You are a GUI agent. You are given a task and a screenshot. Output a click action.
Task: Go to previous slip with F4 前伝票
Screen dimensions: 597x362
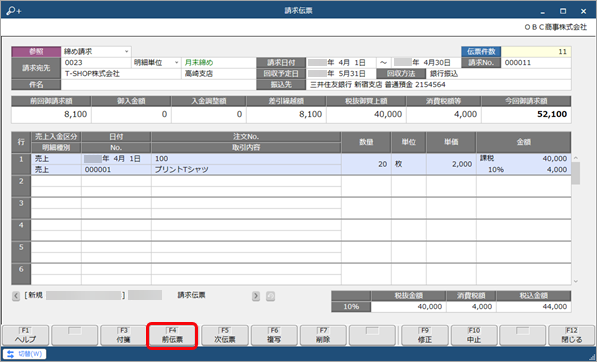coord(172,335)
